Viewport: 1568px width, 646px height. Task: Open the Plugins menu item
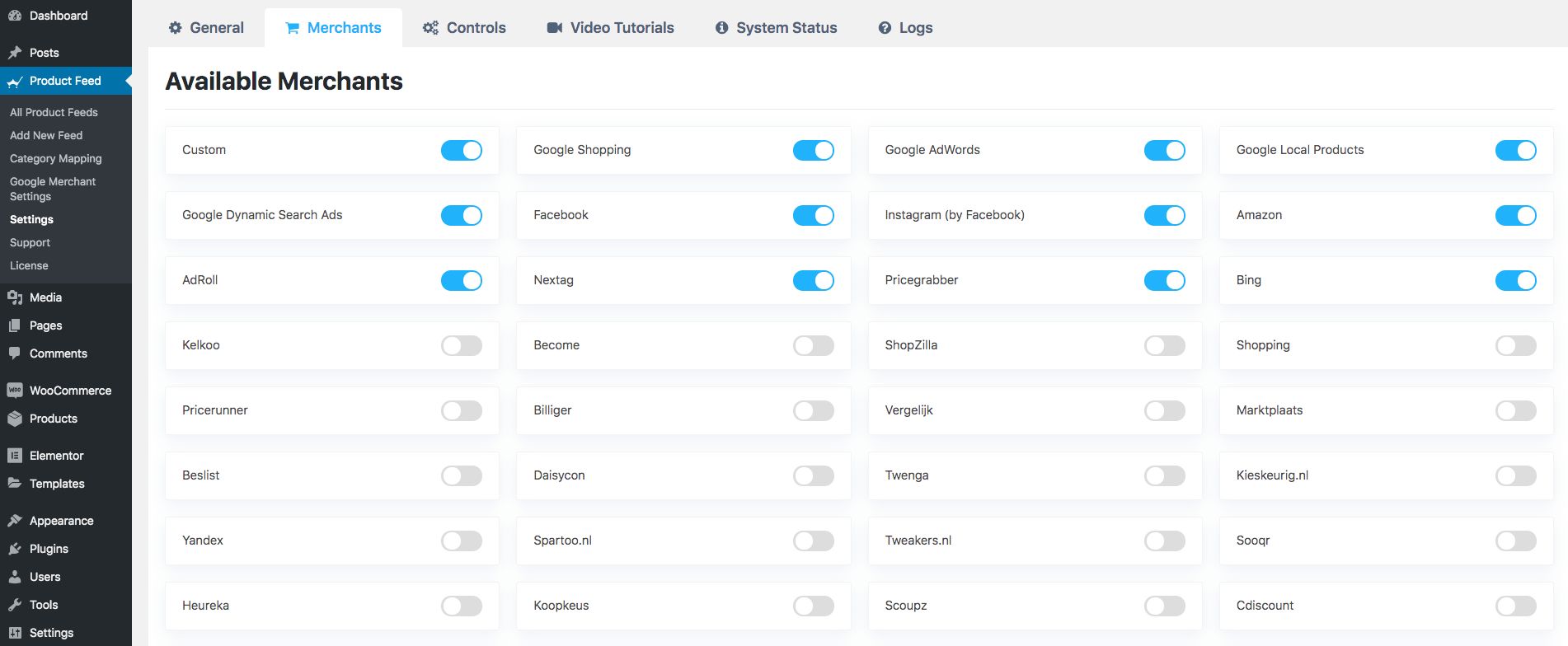click(x=66, y=549)
